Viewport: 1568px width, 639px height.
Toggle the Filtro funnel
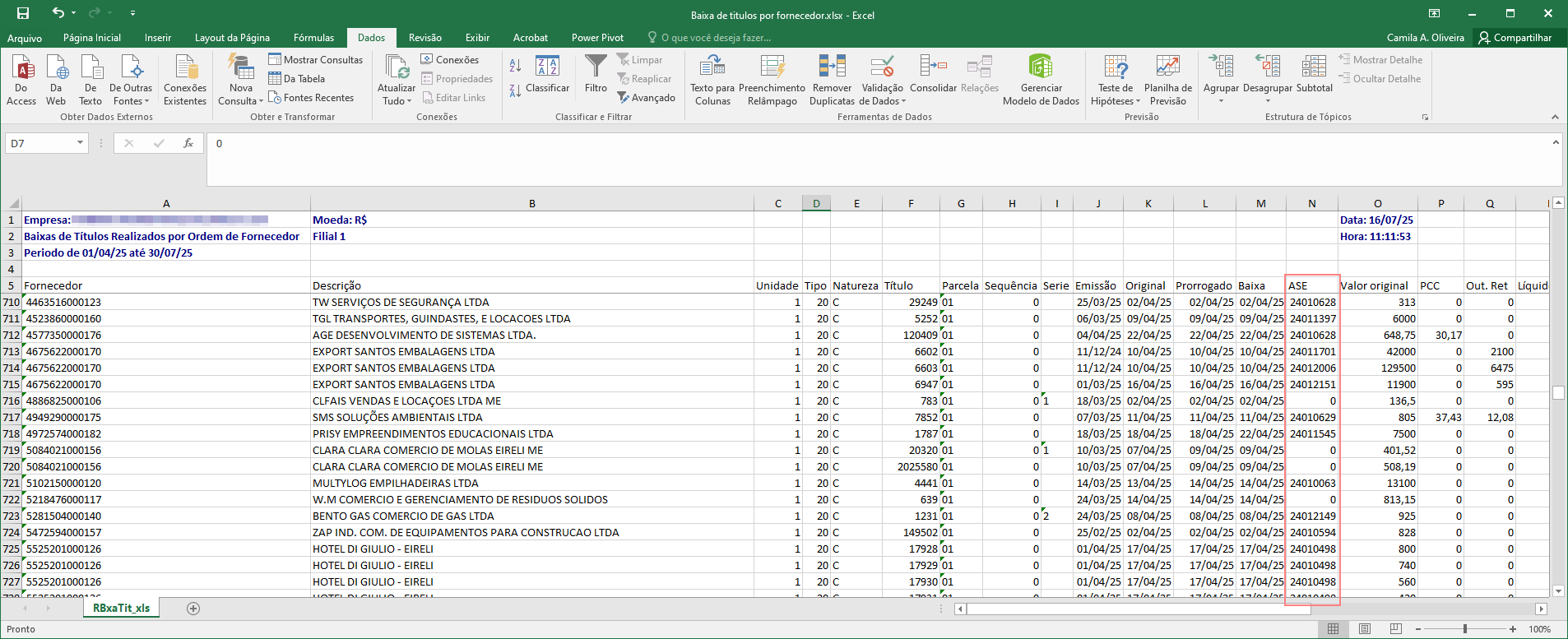(596, 74)
